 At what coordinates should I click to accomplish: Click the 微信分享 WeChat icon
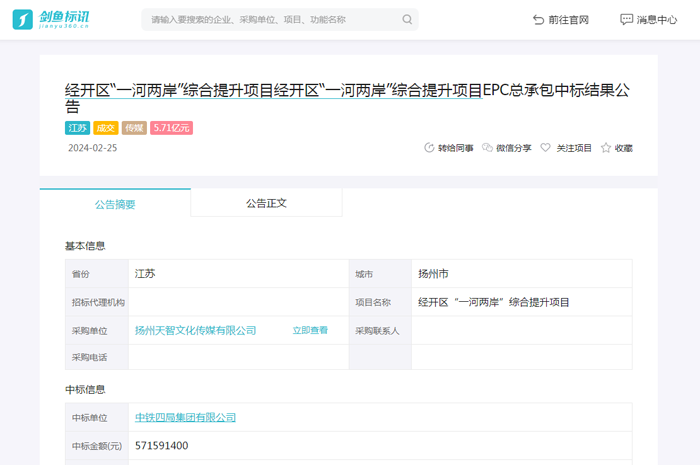pos(487,148)
